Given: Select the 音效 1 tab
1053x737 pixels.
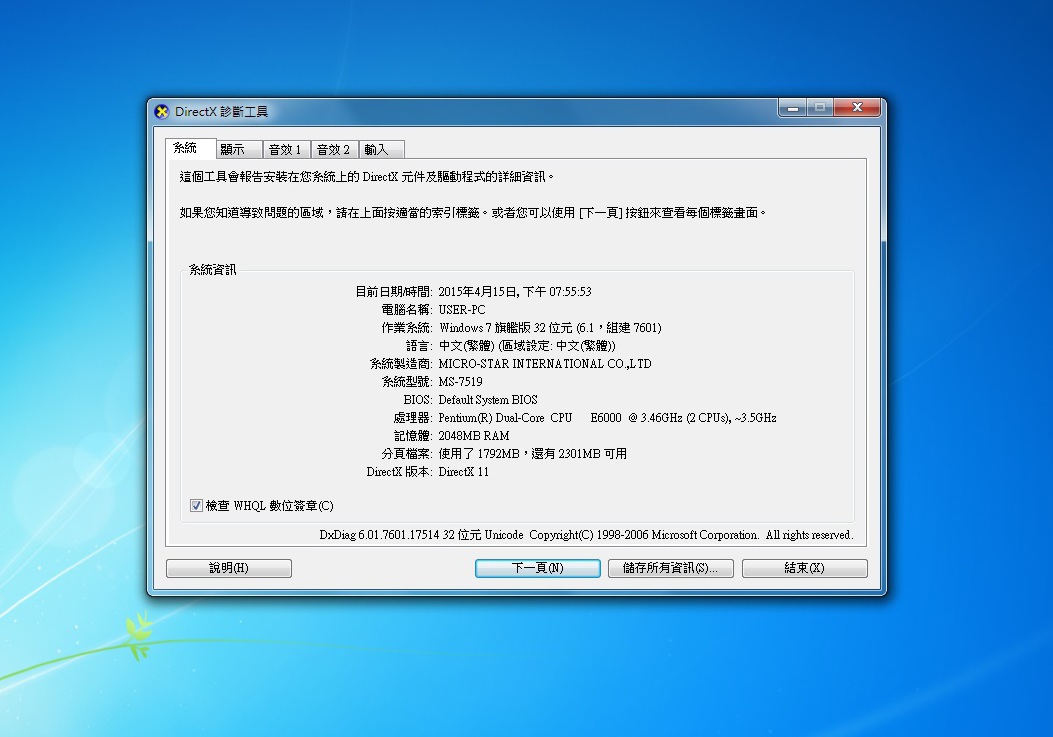Looking at the screenshot, I should point(284,150).
